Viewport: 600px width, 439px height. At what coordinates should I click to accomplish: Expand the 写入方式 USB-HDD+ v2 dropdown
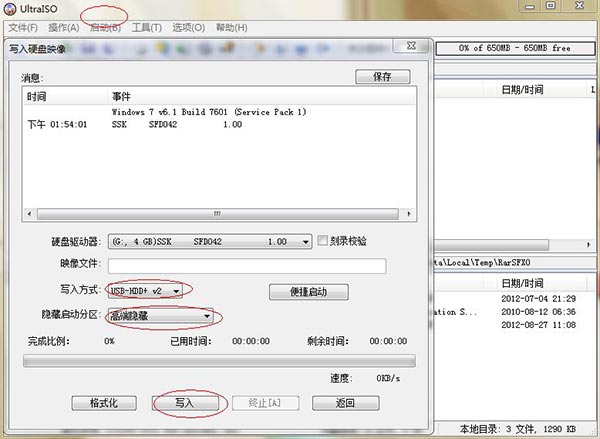click(176, 291)
